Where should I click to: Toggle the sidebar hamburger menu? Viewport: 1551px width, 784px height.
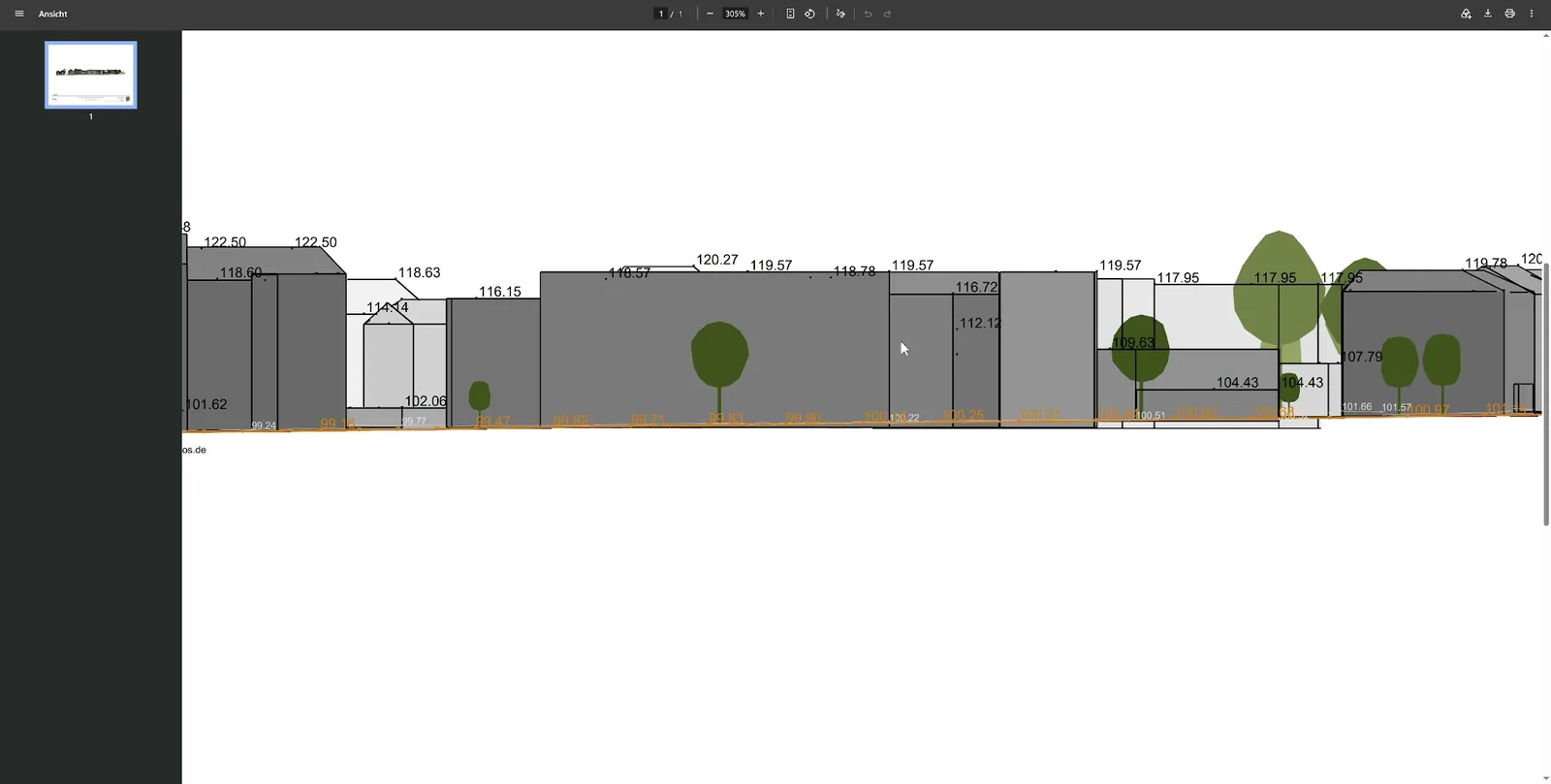pyautogui.click(x=18, y=14)
